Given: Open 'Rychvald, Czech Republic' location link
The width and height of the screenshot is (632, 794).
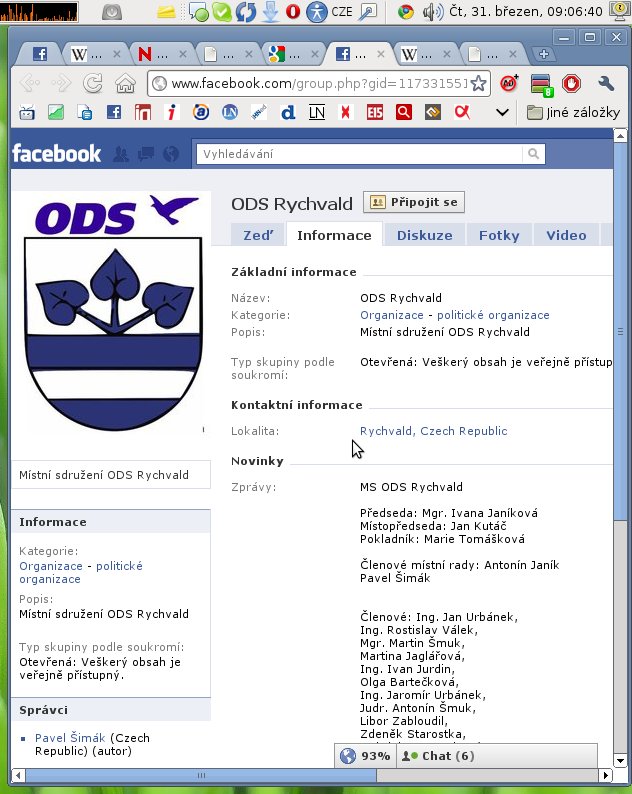Looking at the screenshot, I should [433, 431].
